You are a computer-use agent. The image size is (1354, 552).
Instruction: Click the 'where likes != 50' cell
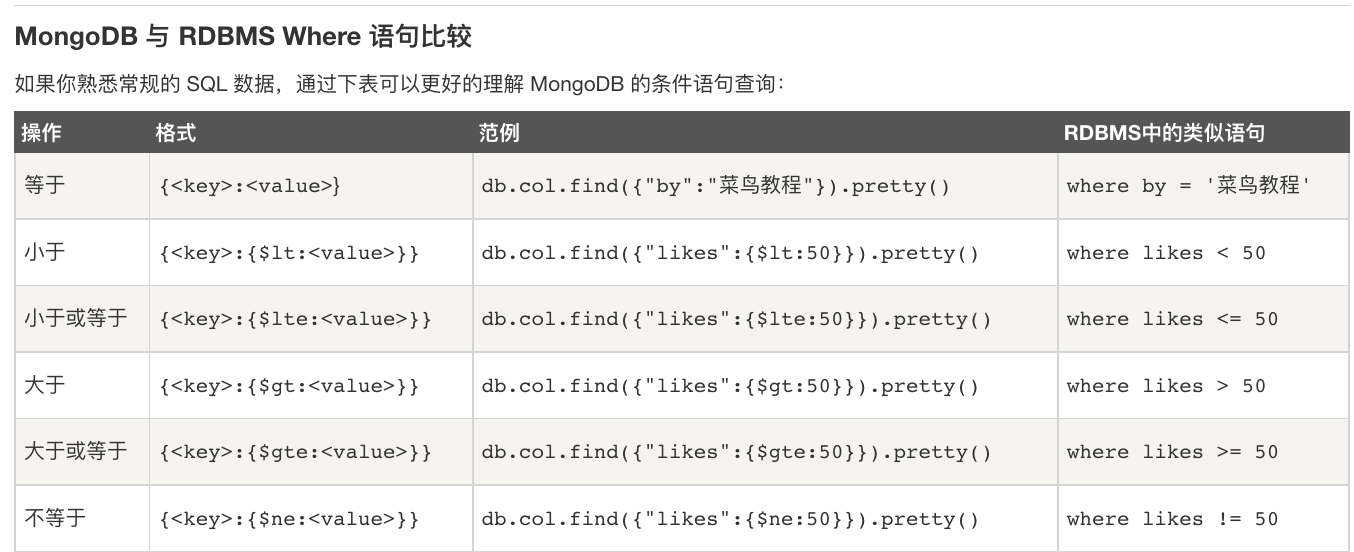click(x=1204, y=519)
